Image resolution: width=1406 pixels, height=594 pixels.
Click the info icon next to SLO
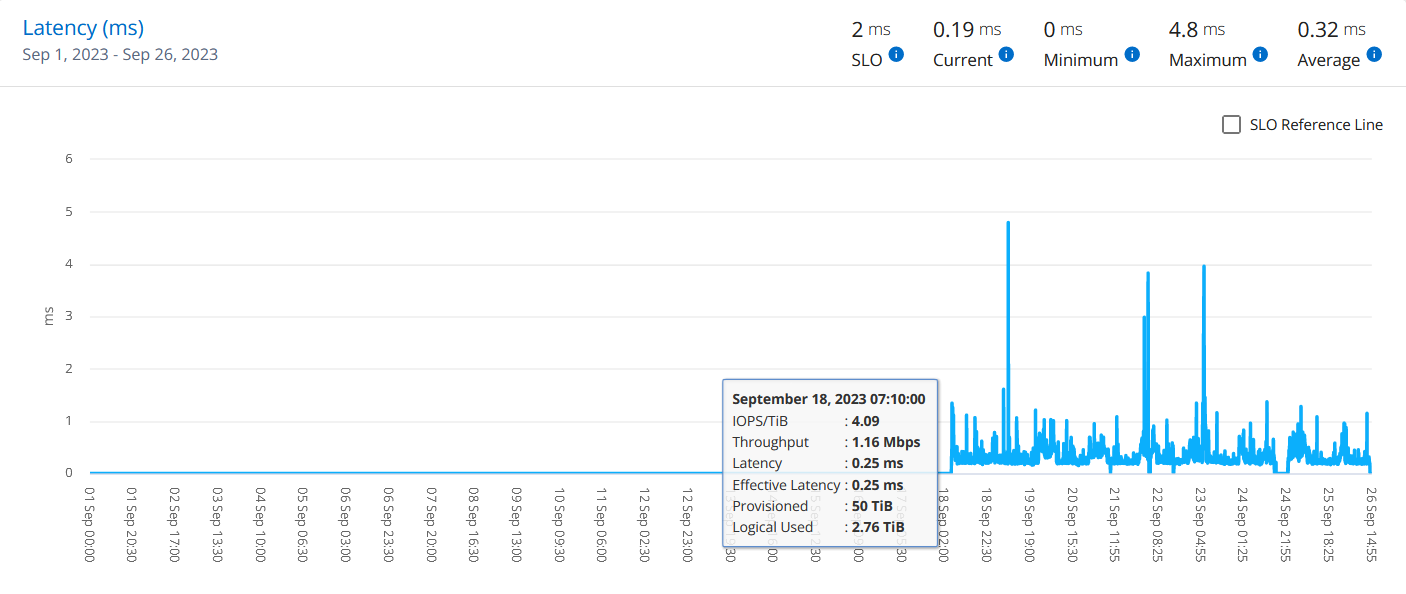pos(896,55)
